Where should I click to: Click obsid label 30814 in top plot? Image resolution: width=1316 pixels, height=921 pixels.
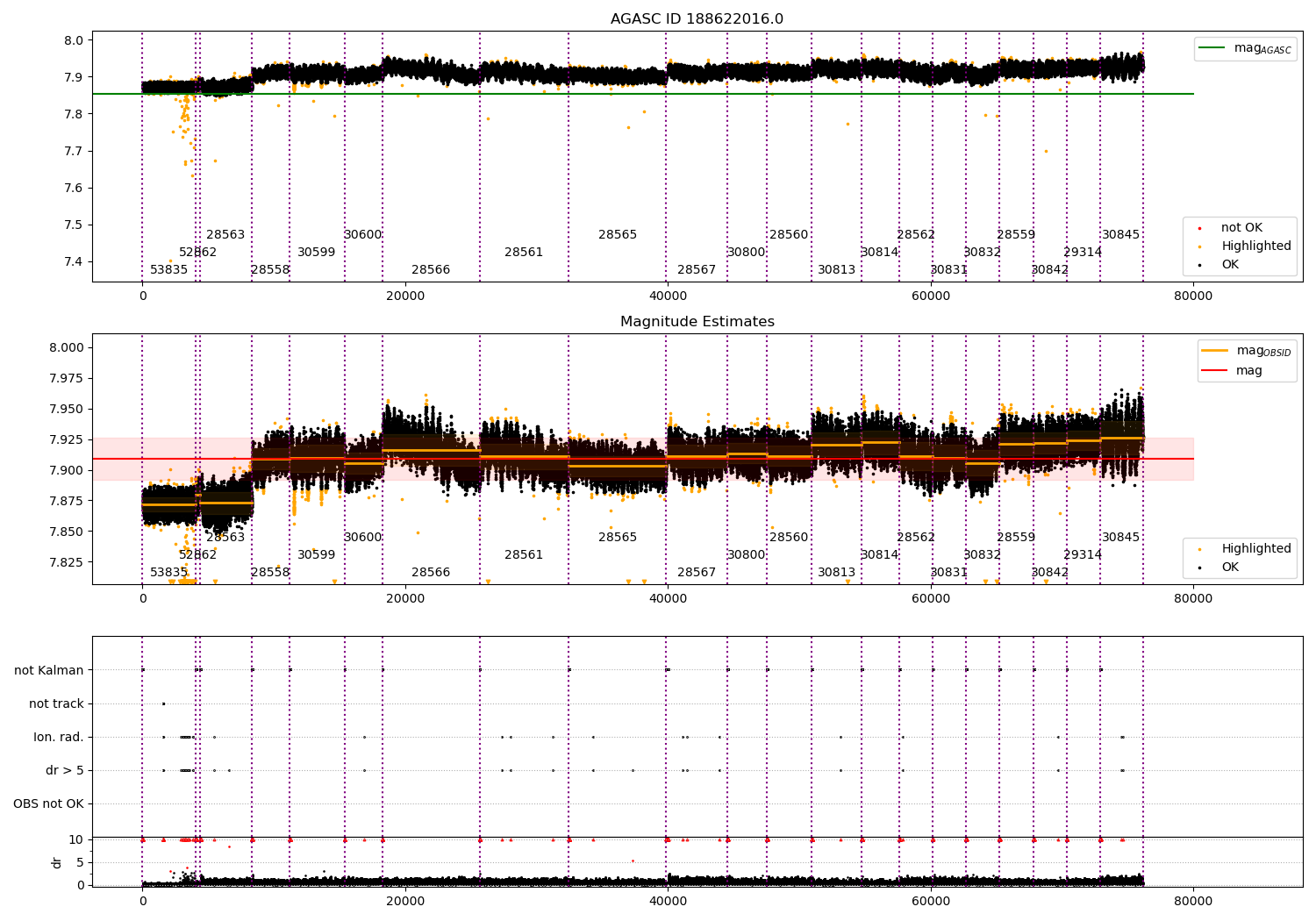[880, 253]
